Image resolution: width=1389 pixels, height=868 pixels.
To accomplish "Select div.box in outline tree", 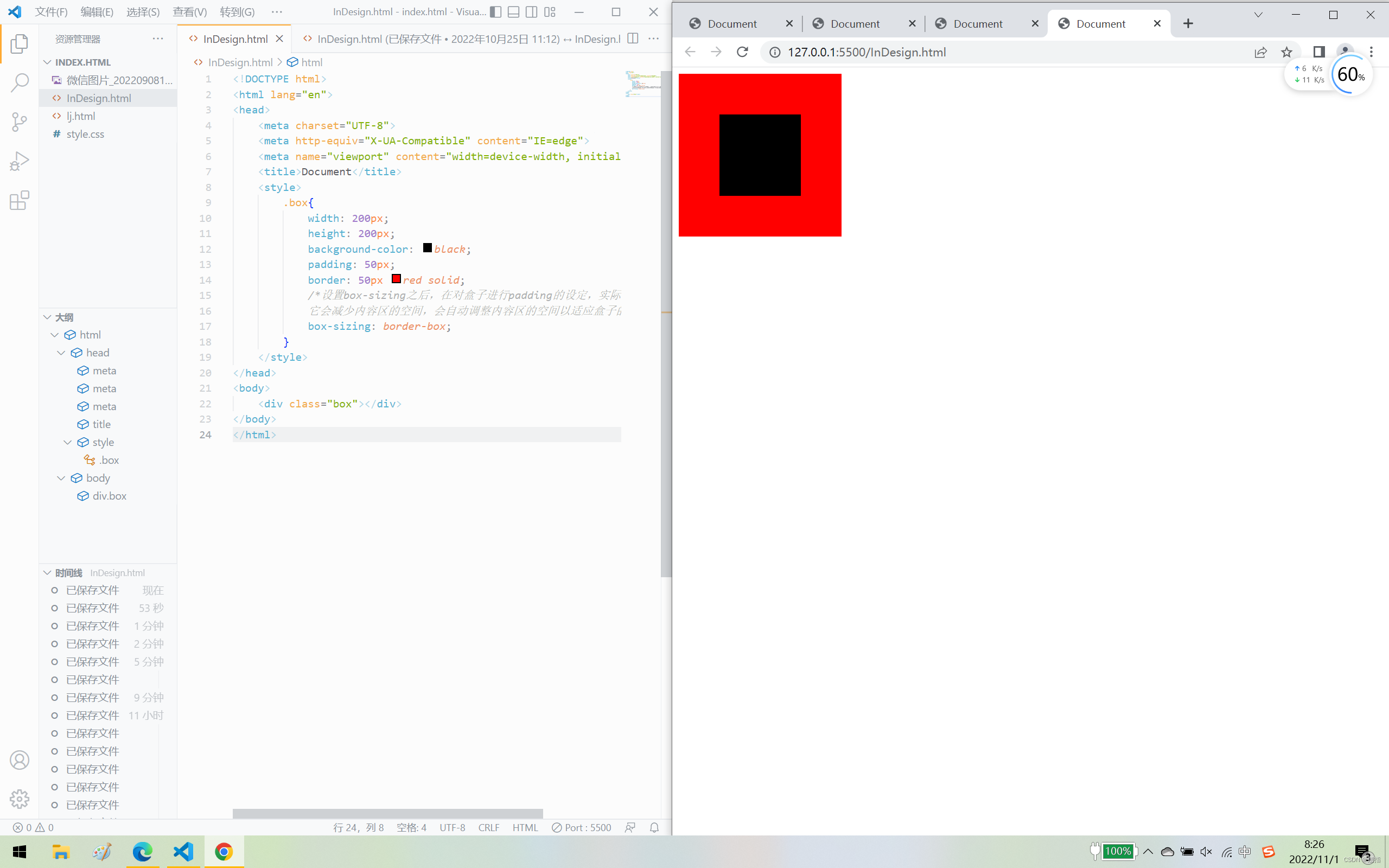I will pyautogui.click(x=108, y=495).
